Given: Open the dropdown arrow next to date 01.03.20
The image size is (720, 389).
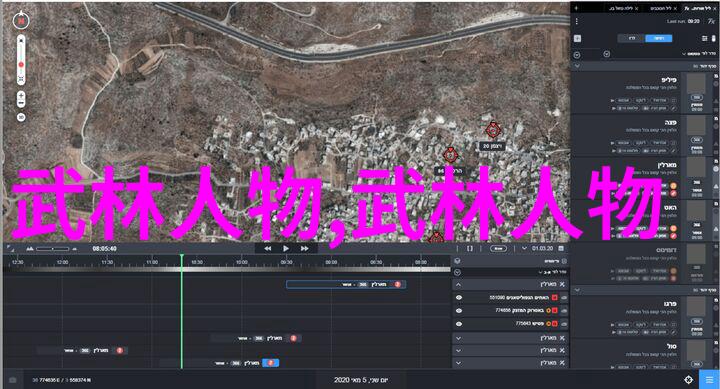Looking at the screenshot, I should (x=524, y=248).
